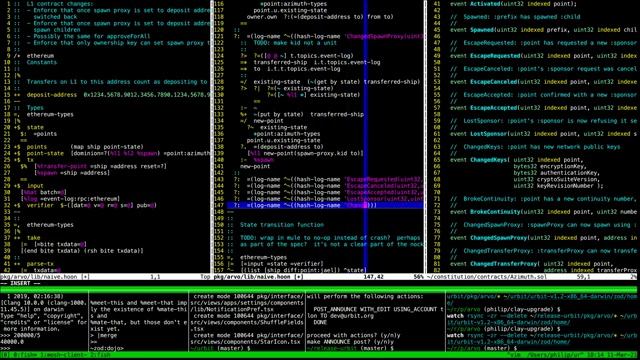Click the '40000.0' Python result

(12, 342)
